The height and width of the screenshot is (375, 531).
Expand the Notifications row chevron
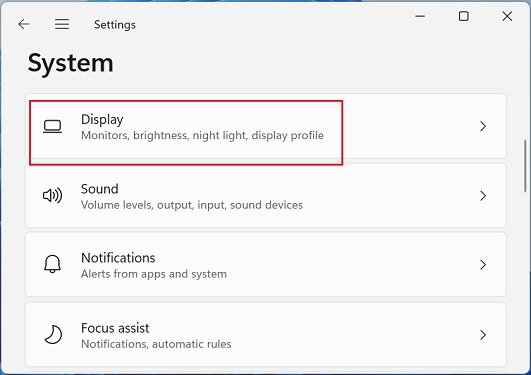[483, 265]
